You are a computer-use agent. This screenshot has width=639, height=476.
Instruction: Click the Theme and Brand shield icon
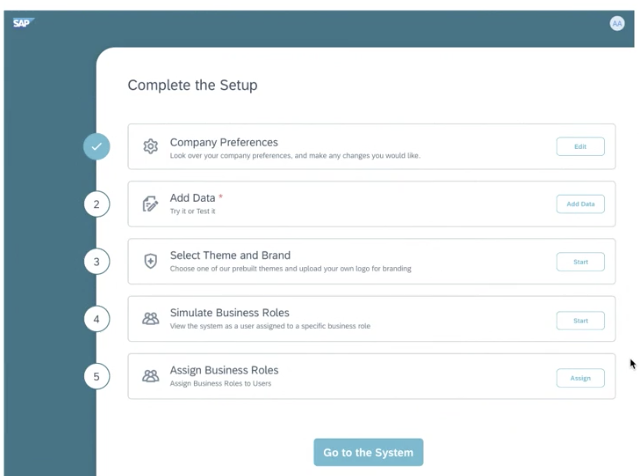point(150,261)
